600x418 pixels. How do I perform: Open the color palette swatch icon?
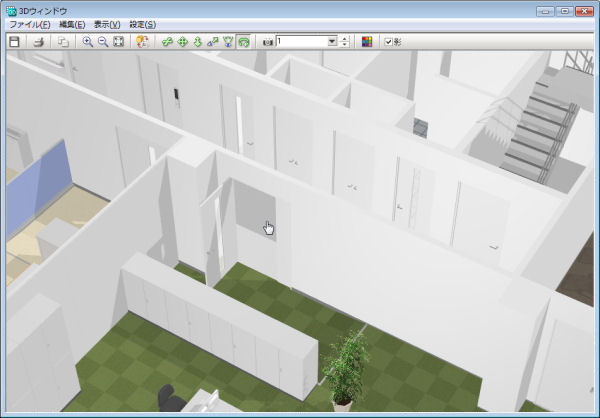click(x=367, y=42)
